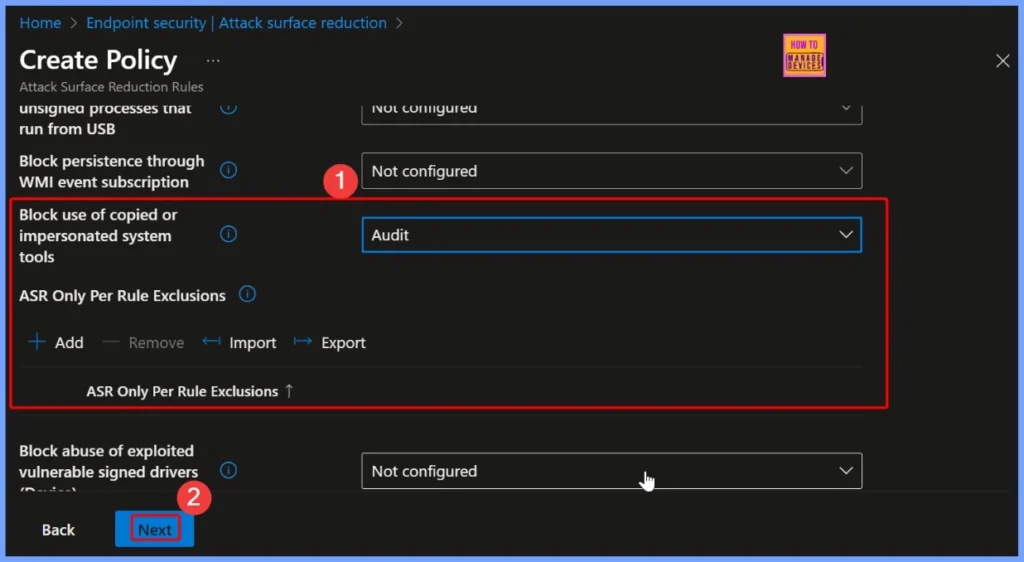Click the 'Block abuse of exploited vulnerable signed drivers' label
Image resolution: width=1024 pixels, height=562 pixels.
tap(108, 470)
